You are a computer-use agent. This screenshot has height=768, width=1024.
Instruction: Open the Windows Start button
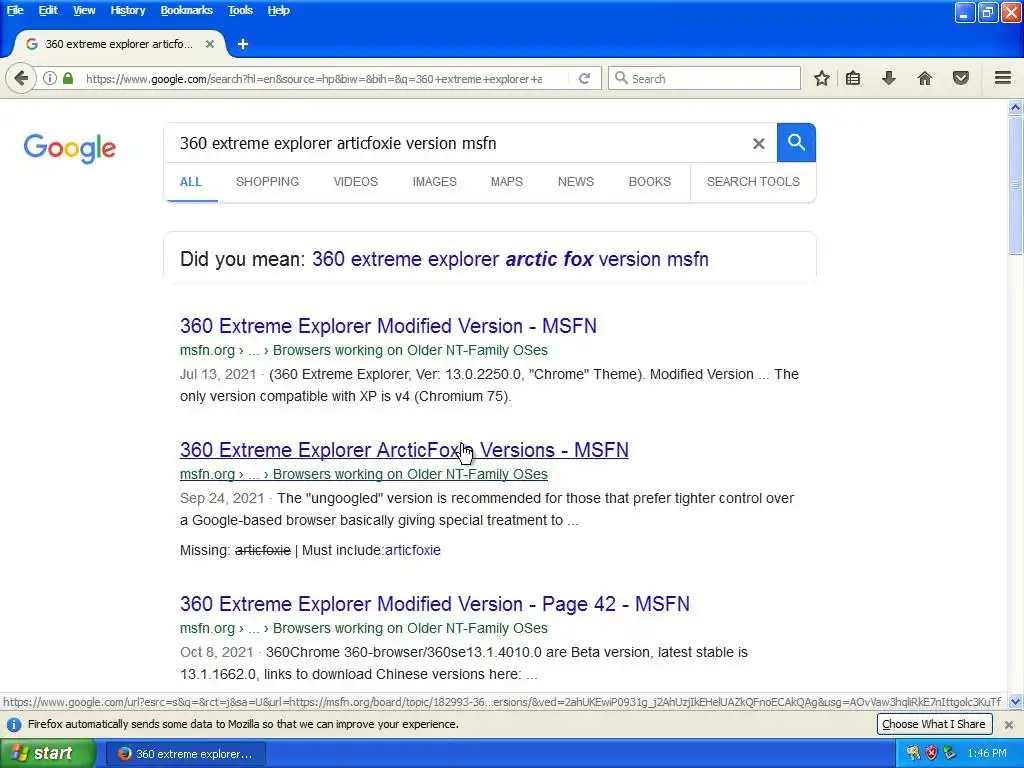point(47,754)
